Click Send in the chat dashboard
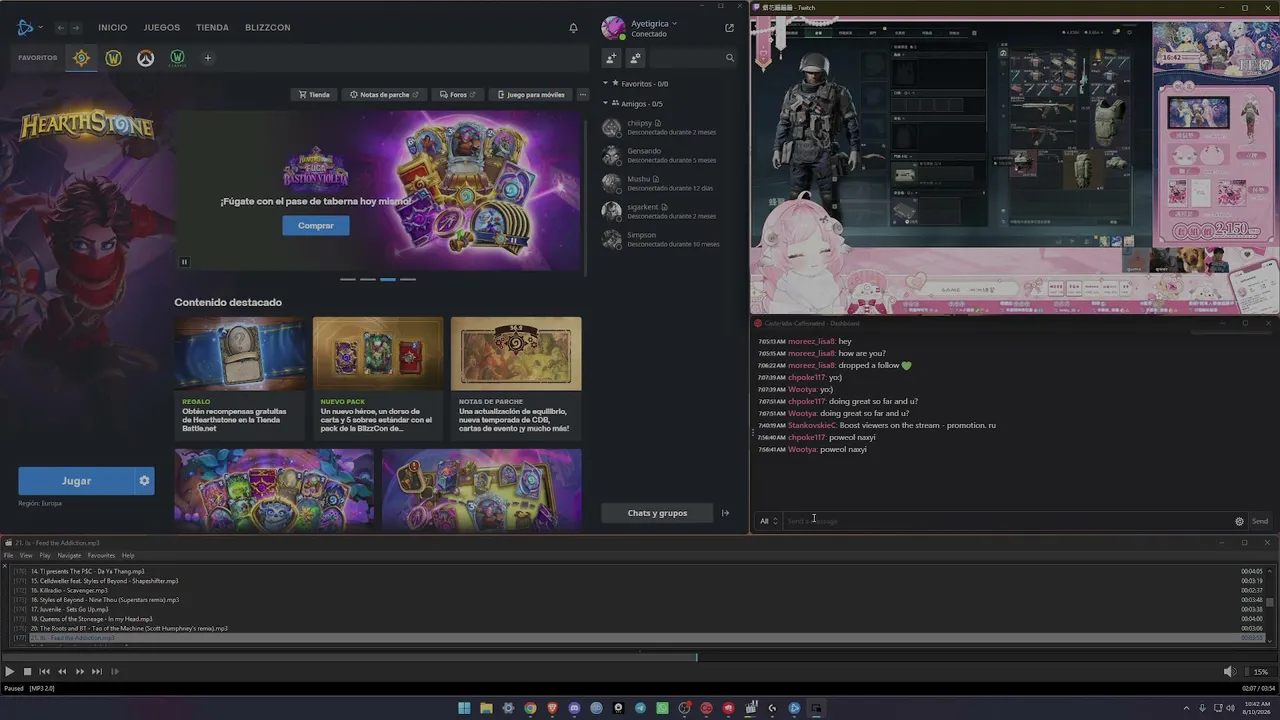 tap(1260, 521)
